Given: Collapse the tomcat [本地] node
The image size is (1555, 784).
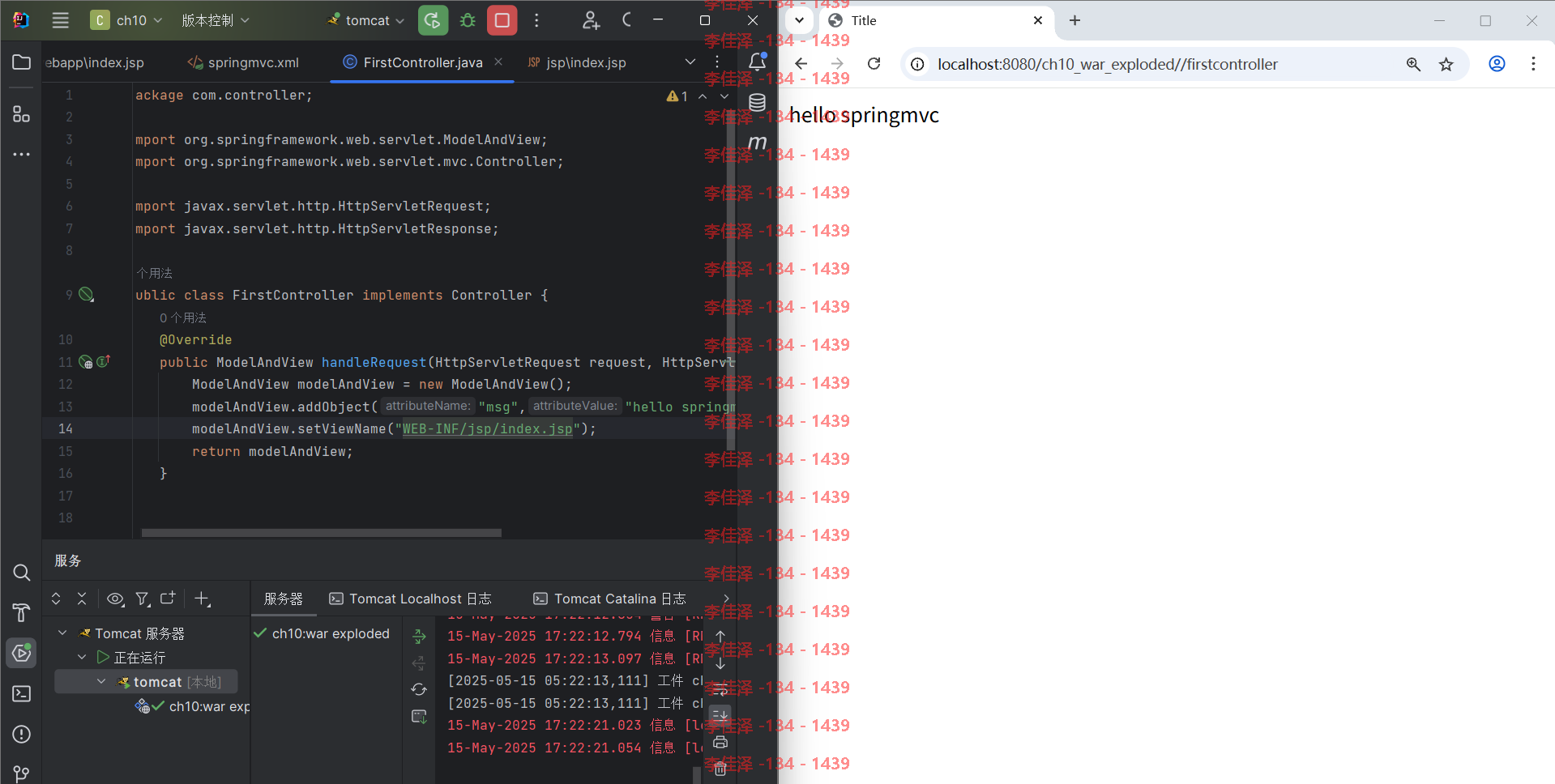Looking at the screenshot, I should point(101,682).
